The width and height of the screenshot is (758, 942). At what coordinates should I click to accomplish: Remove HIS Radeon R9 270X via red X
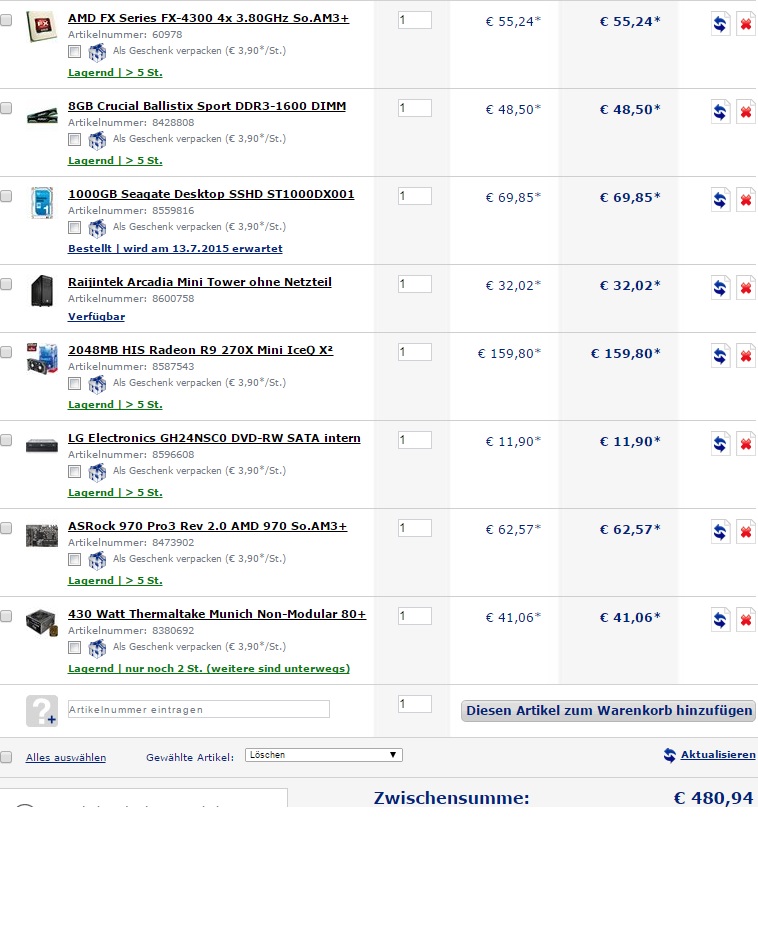[745, 356]
